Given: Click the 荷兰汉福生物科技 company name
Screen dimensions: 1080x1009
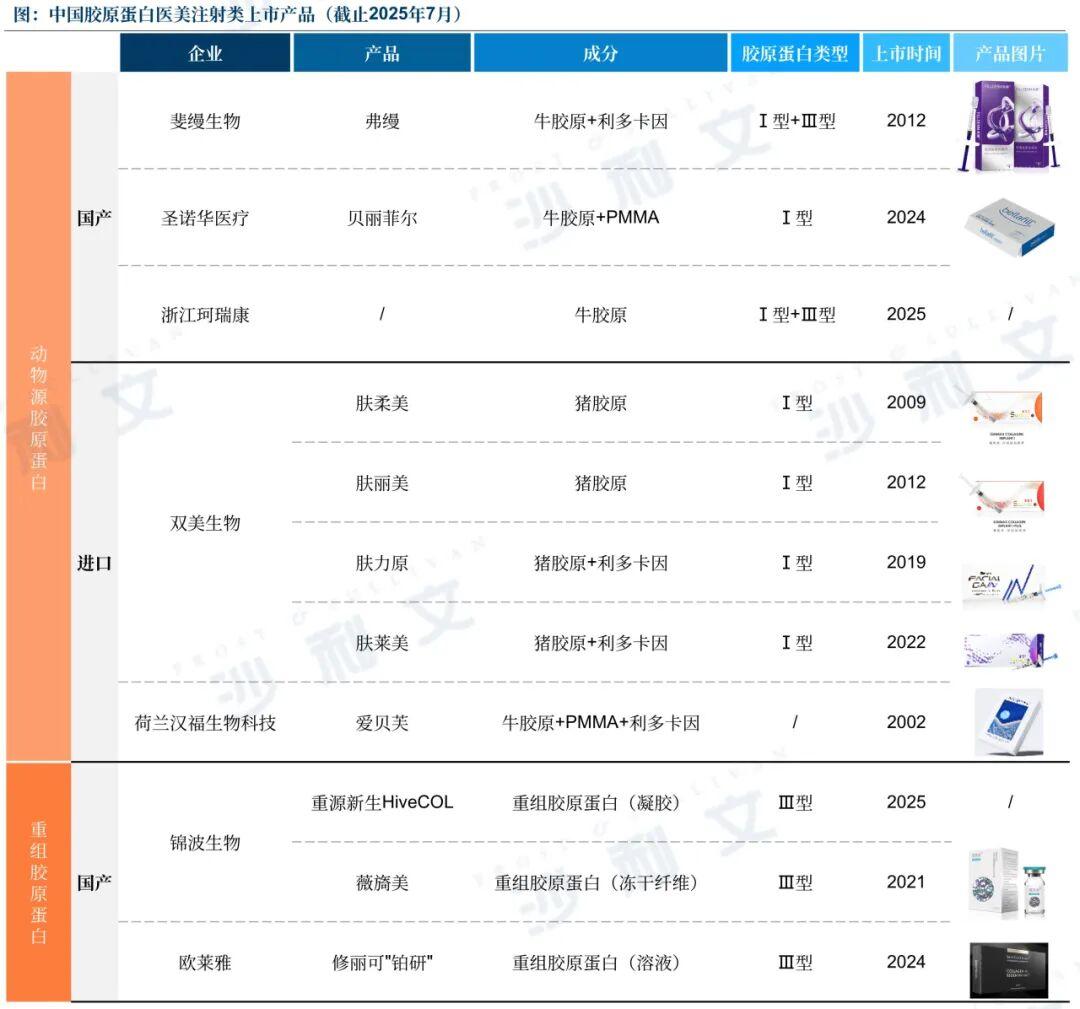Looking at the screenshot, I should (205, 723).
